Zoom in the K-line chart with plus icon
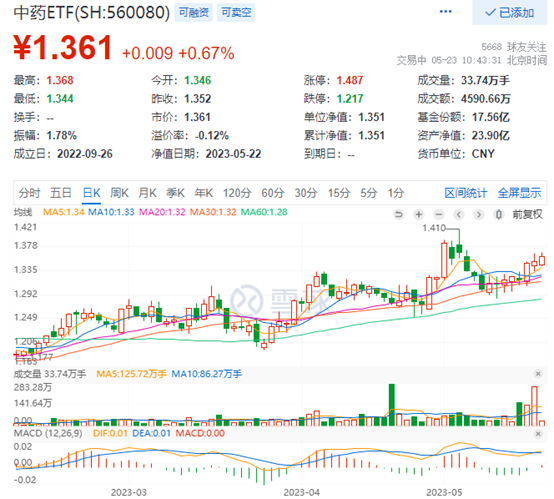The height and width of the screenshot is (499, 554). click(x=419, y=214)
